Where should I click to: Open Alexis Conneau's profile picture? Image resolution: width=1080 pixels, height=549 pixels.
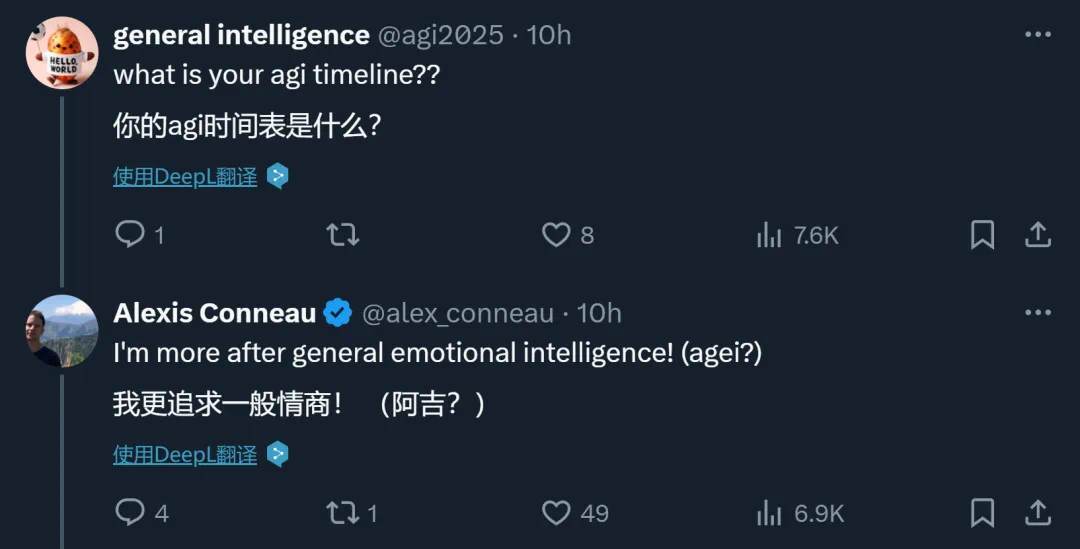pyautogui.click(x=62, y=331)
